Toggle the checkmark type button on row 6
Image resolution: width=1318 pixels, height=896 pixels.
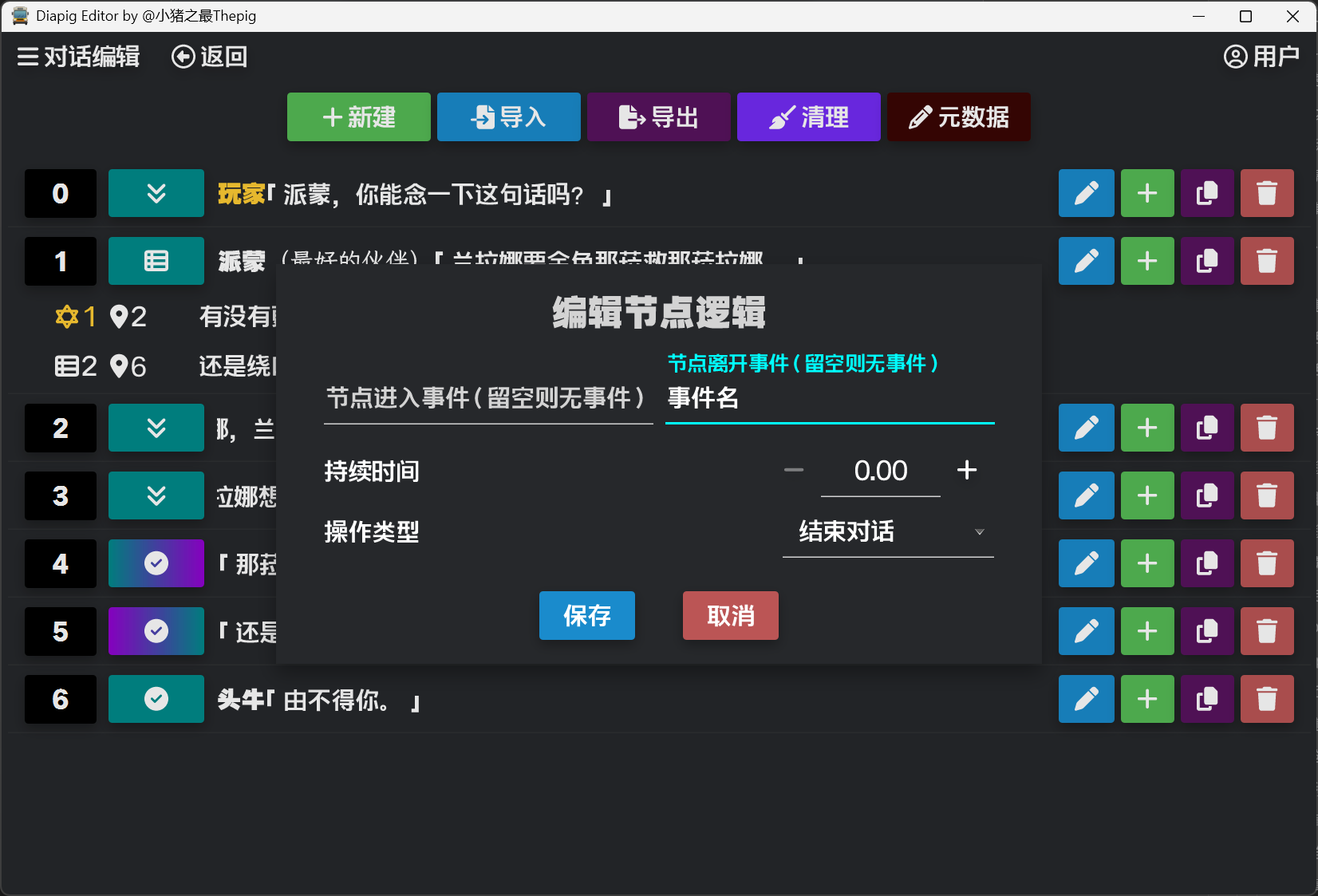(156, 699)
